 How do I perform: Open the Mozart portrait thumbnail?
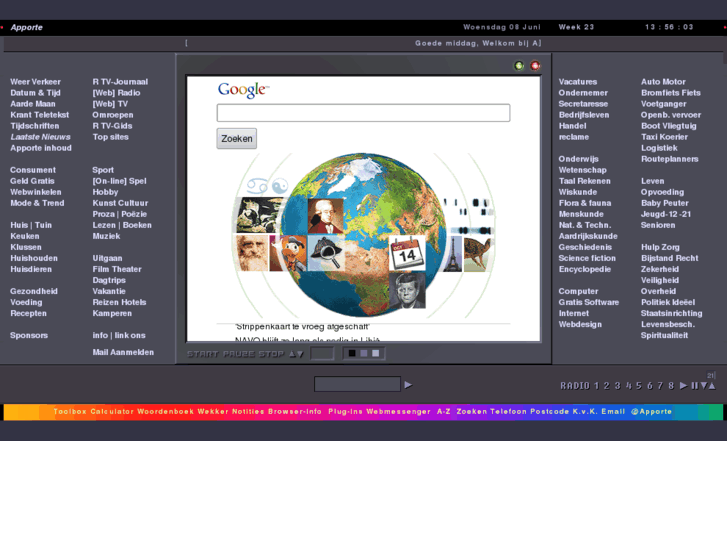(325, 215)
